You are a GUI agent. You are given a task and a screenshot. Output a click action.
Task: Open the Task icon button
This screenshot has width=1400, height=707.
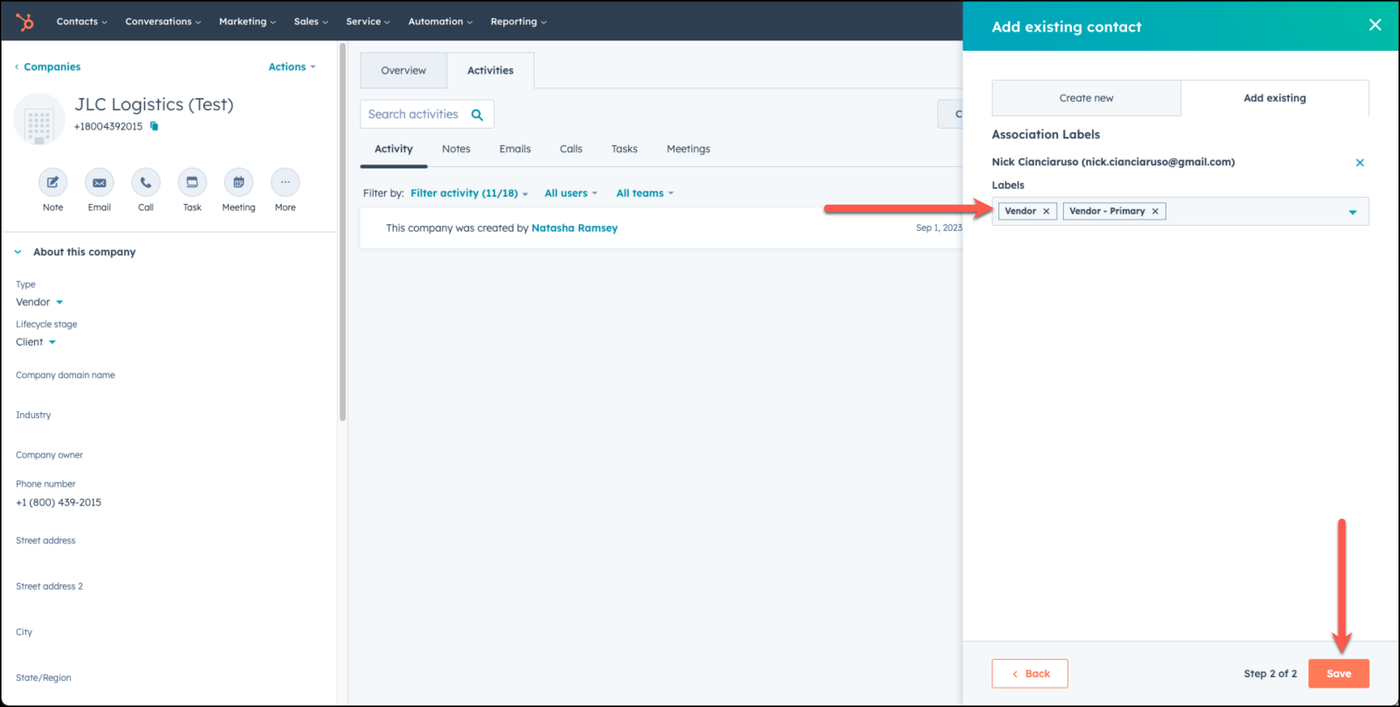(x=192, y=183)
